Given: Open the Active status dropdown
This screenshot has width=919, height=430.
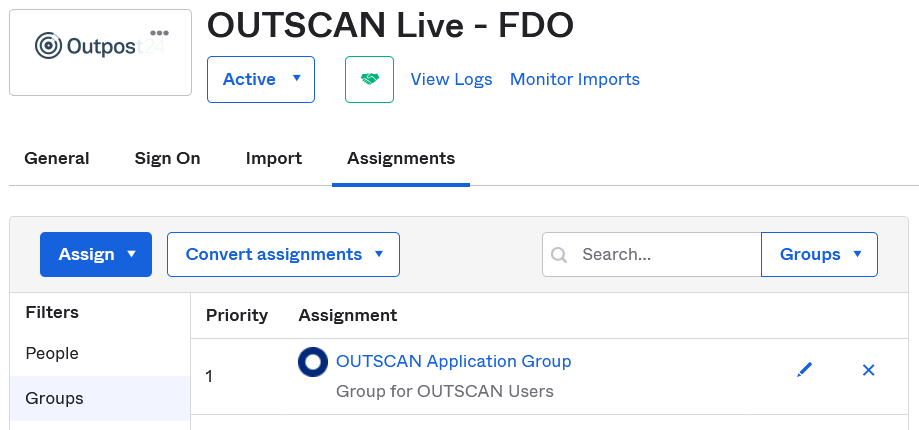Looking at the screenshot, I should tap(260, 80).
